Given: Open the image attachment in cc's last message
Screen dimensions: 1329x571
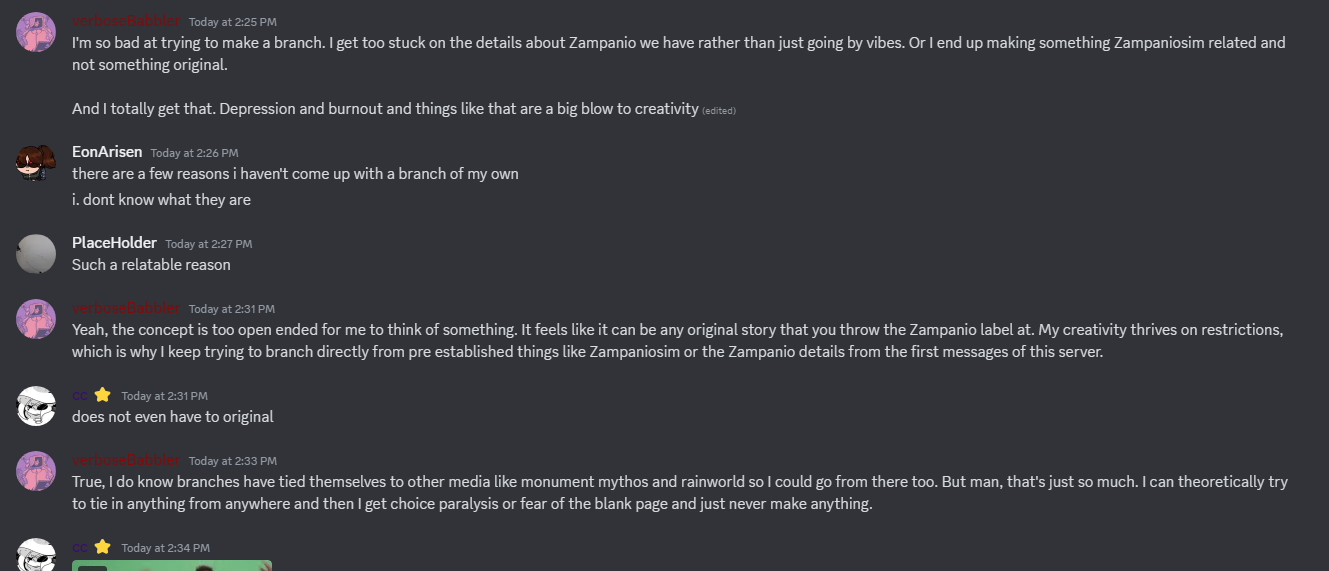Looking at the screenshot, I should (172, 565).
